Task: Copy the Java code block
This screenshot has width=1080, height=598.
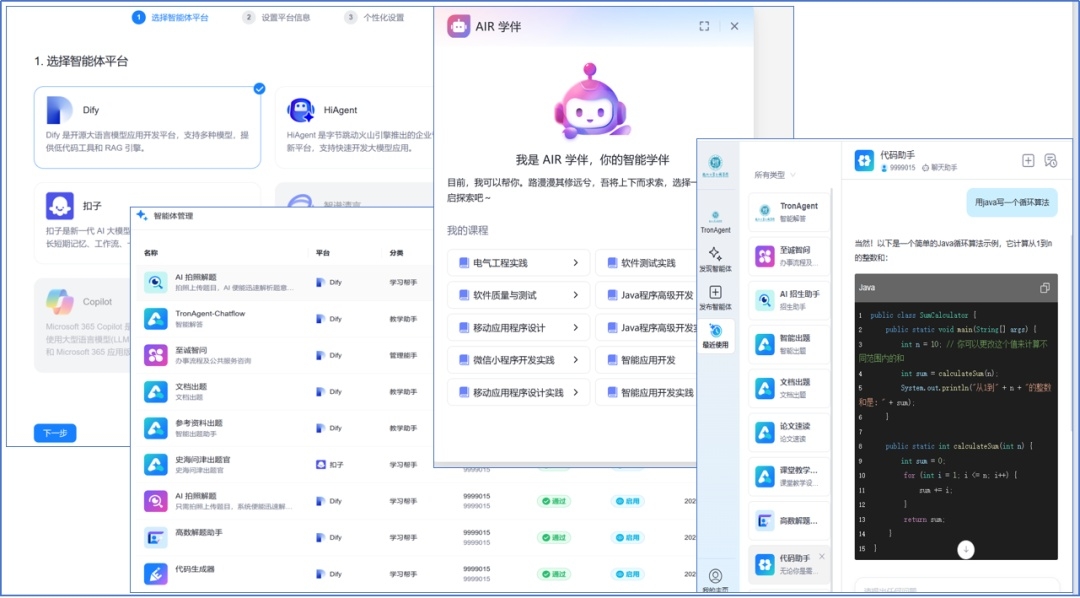Action: click(1045, 288)
